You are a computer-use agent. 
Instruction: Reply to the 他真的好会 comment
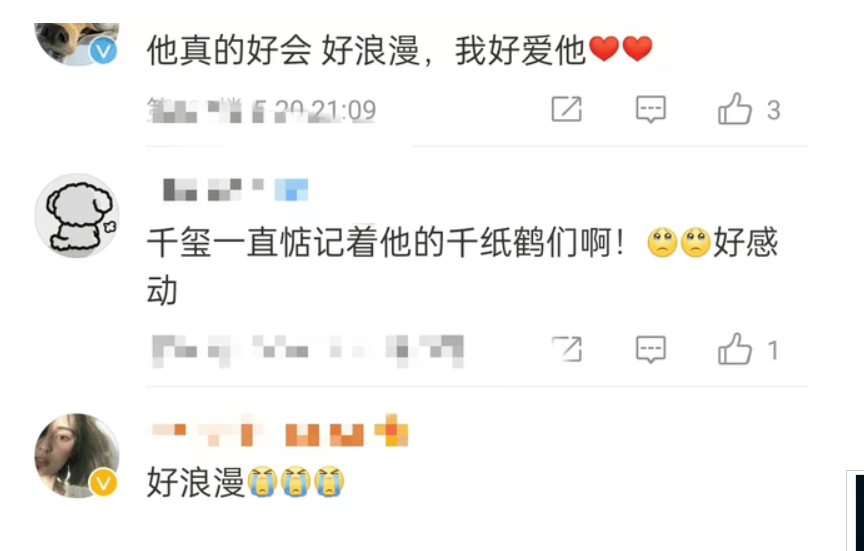(651, 109)
